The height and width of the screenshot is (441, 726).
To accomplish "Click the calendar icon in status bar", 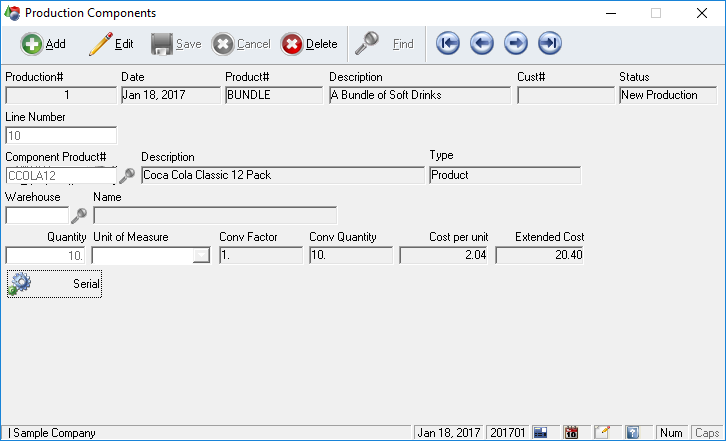I will 571,433.
